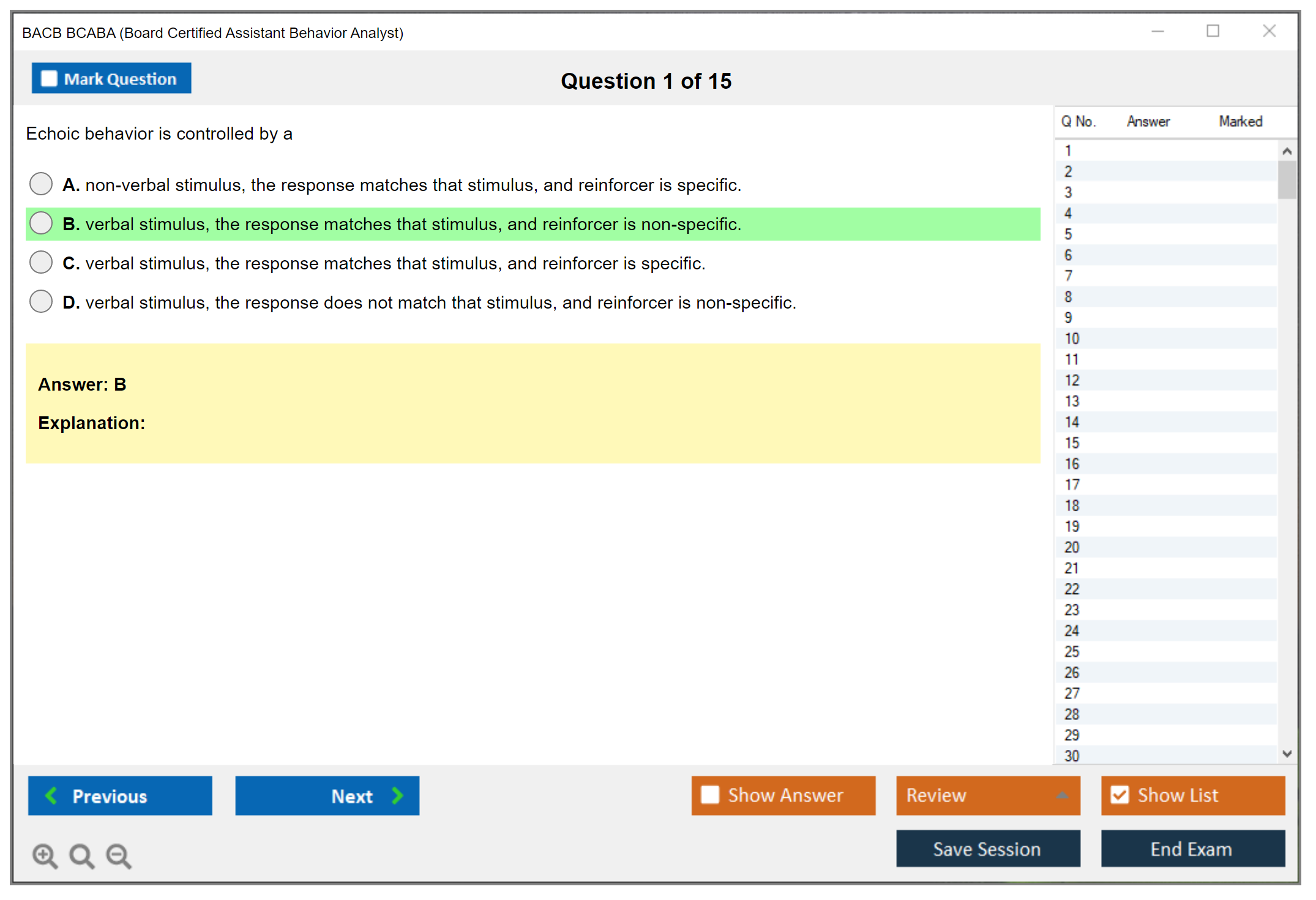Maximize the exam window
This screenshot has height=900, width=1316.
tap(1213, 31)
